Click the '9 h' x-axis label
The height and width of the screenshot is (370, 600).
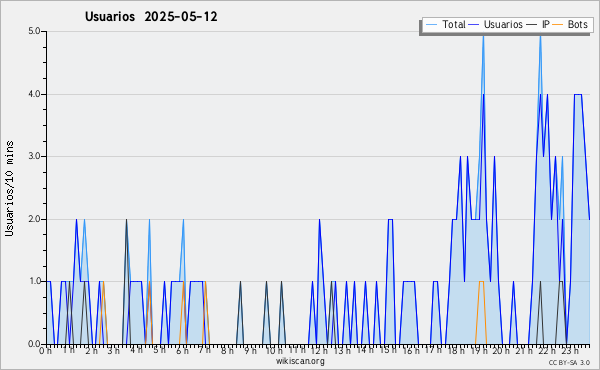click(251, 351)
